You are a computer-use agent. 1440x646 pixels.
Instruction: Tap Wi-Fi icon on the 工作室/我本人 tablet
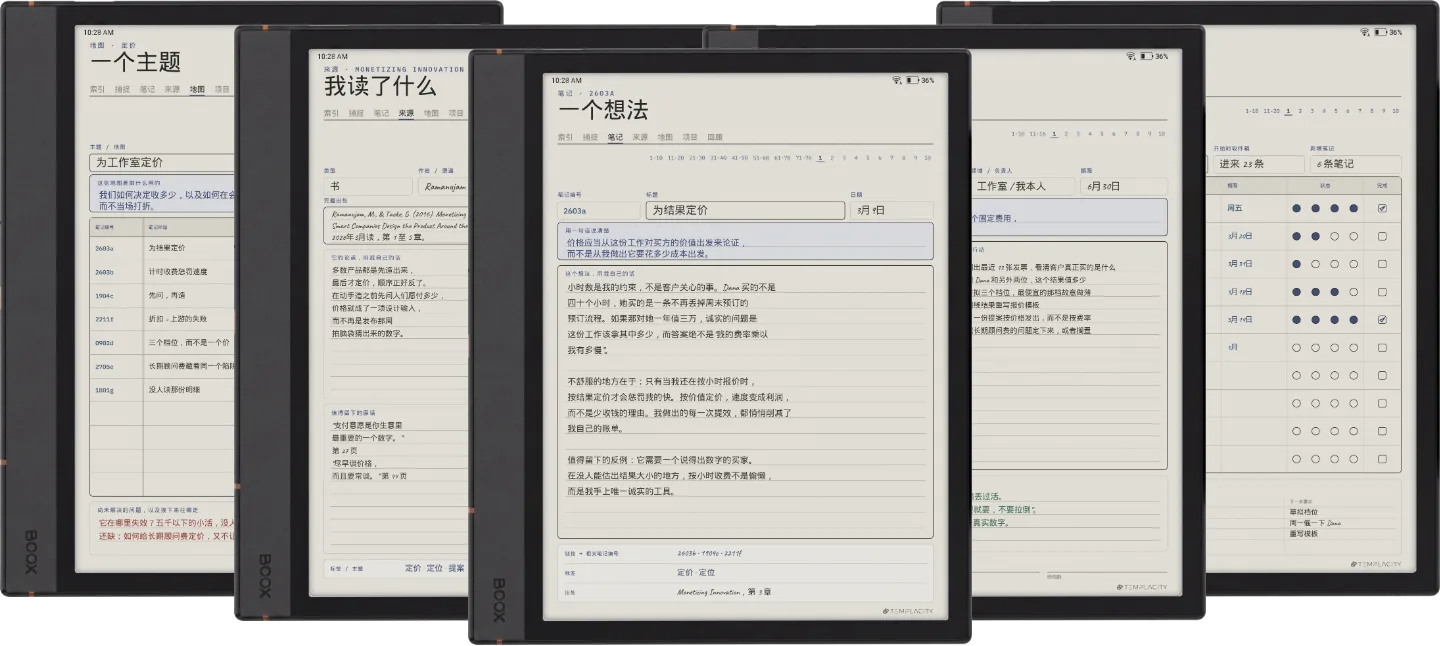1131,56
